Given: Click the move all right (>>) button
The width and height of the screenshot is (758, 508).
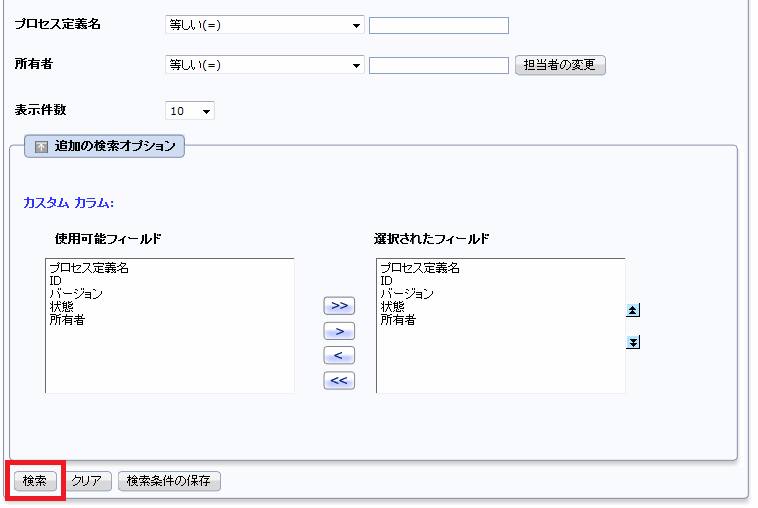Looking at the screenshot, I should (x=339, y=306).
